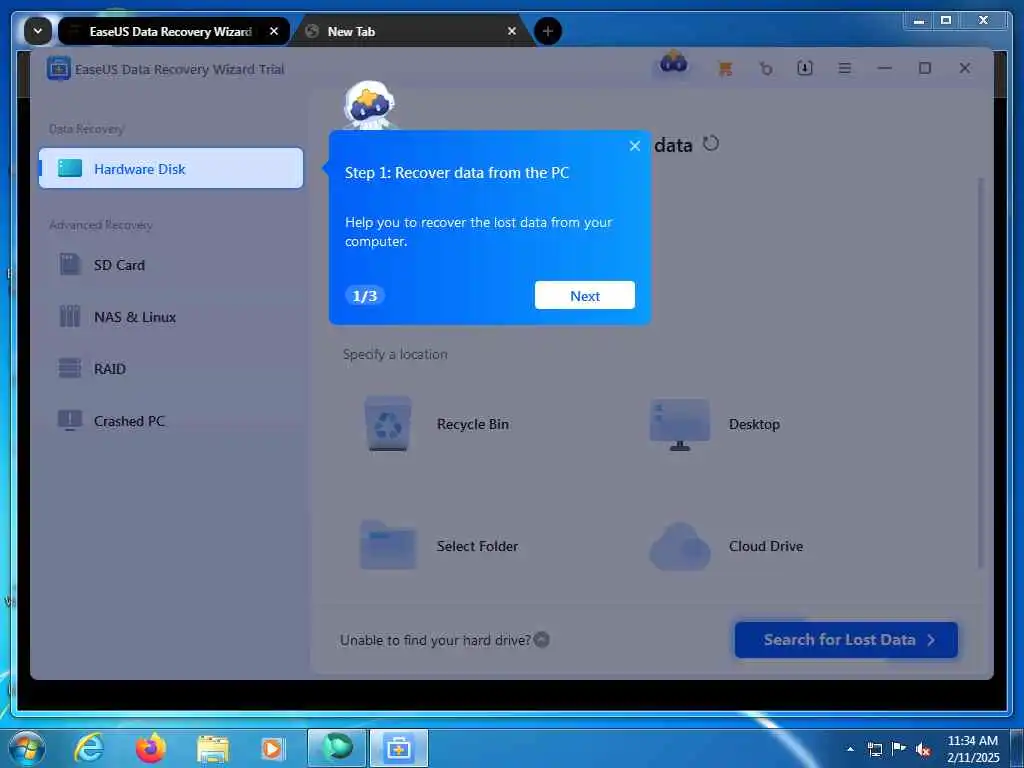Click the NAS & Linux server icon

[x=70, y=316]
